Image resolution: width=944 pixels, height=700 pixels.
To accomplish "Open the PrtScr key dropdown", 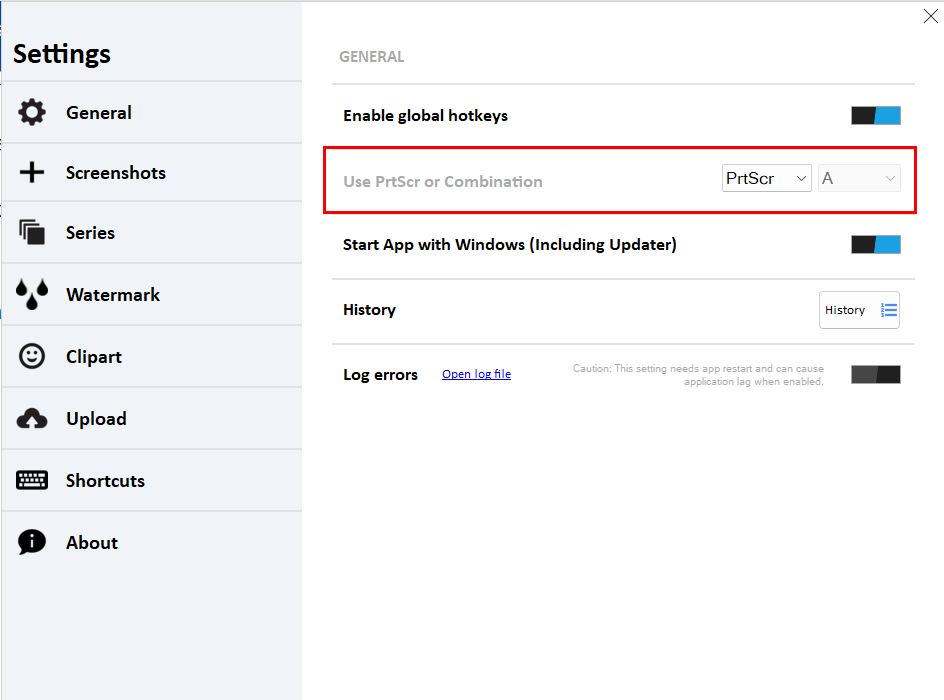I will [x=766, y=178].
